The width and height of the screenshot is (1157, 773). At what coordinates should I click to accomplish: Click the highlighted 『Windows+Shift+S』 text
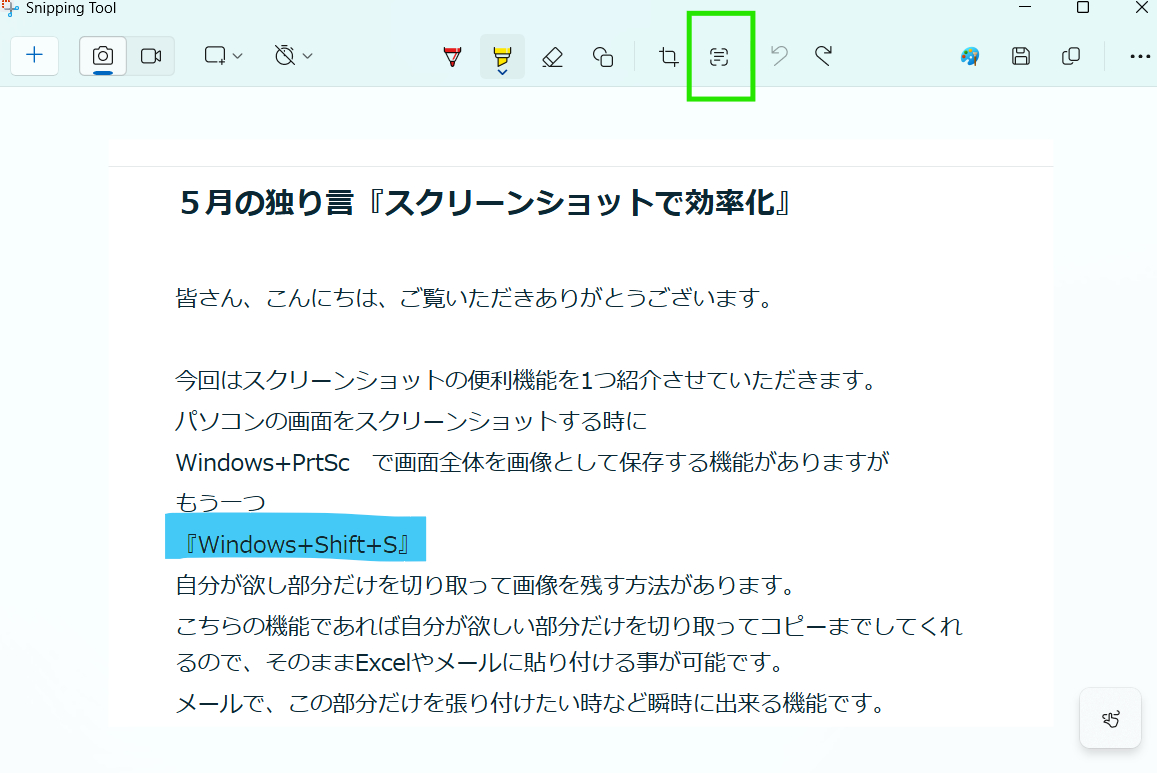tap(296, 544)
